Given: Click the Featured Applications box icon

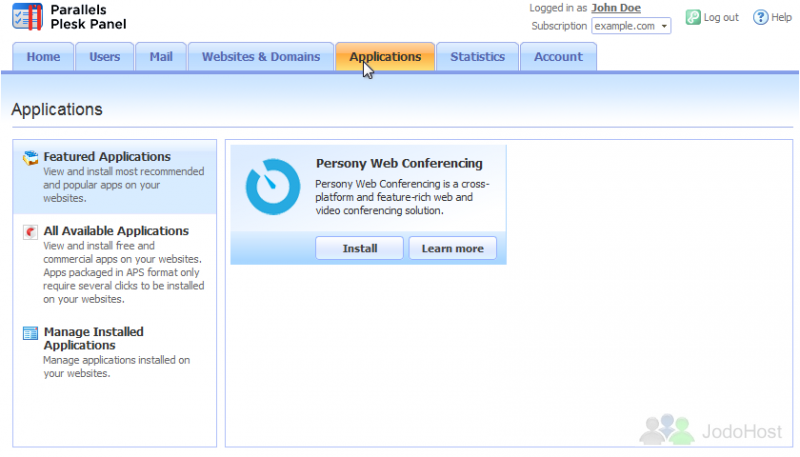Looking at the screenshot, I should click(x=31, y=158).
